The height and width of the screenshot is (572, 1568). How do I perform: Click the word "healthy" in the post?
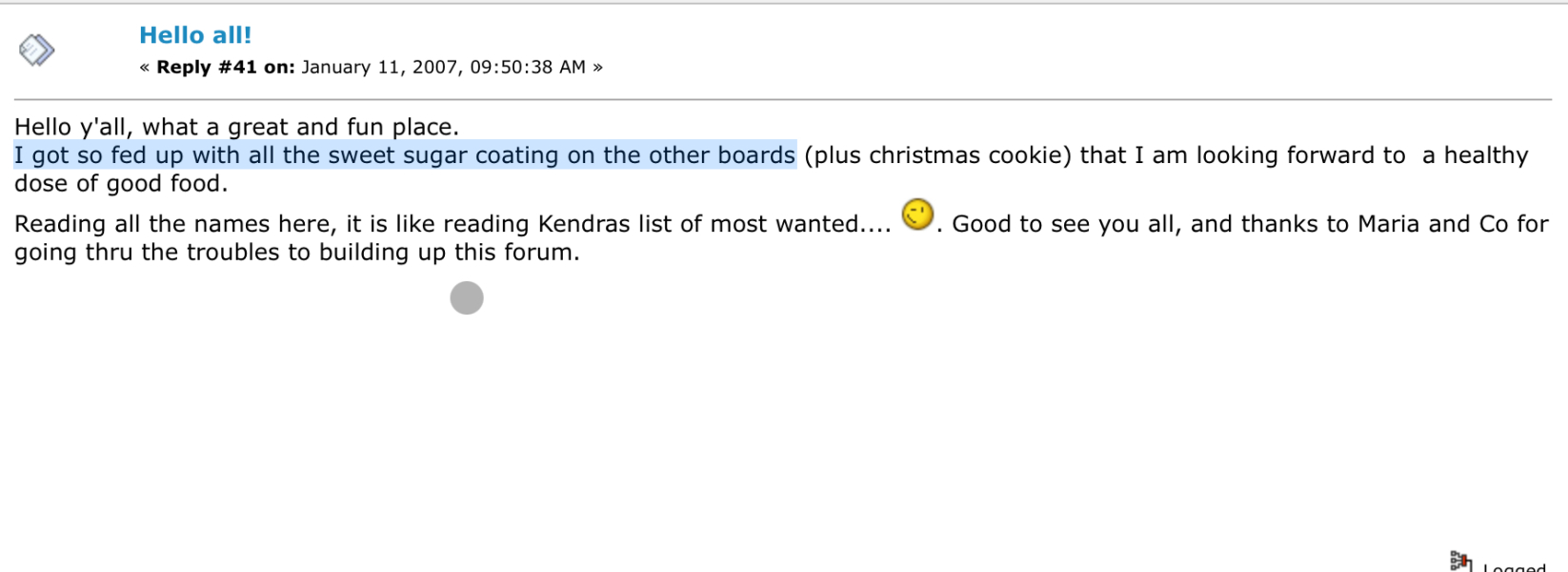point(1485,155)
